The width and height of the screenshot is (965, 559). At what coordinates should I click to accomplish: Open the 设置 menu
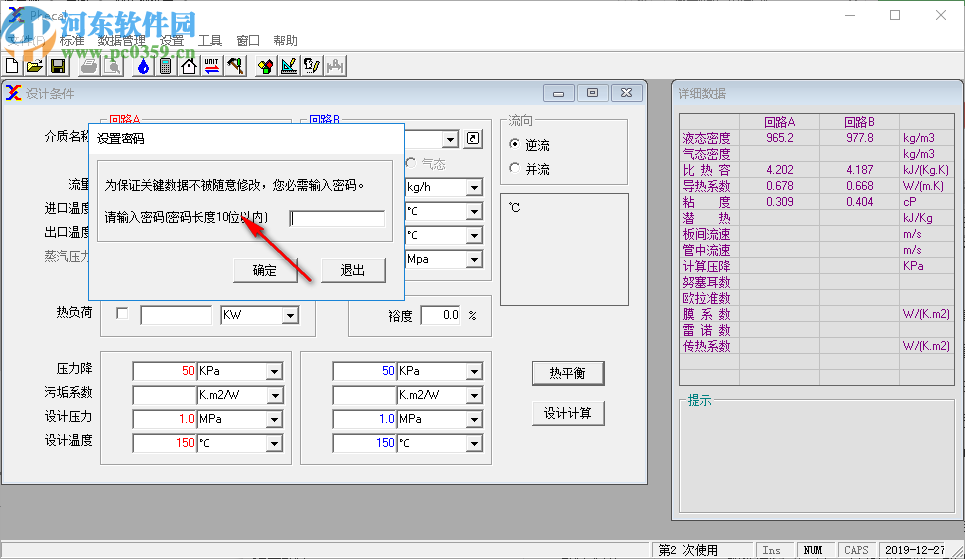point(172,41)
